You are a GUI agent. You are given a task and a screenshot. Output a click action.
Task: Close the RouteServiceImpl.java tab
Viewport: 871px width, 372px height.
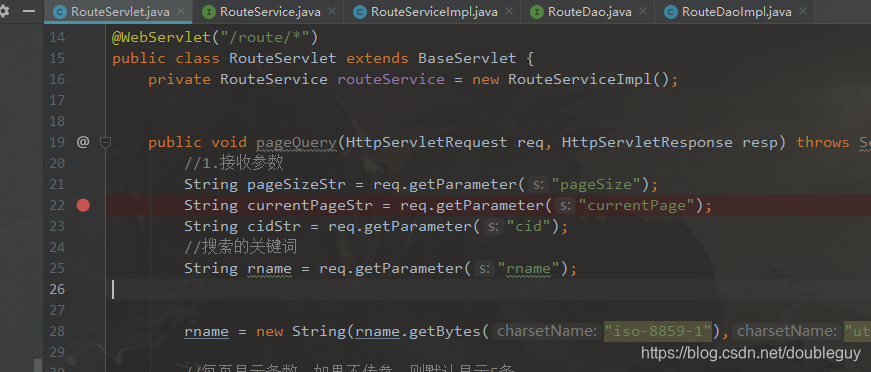pos(508,11)
